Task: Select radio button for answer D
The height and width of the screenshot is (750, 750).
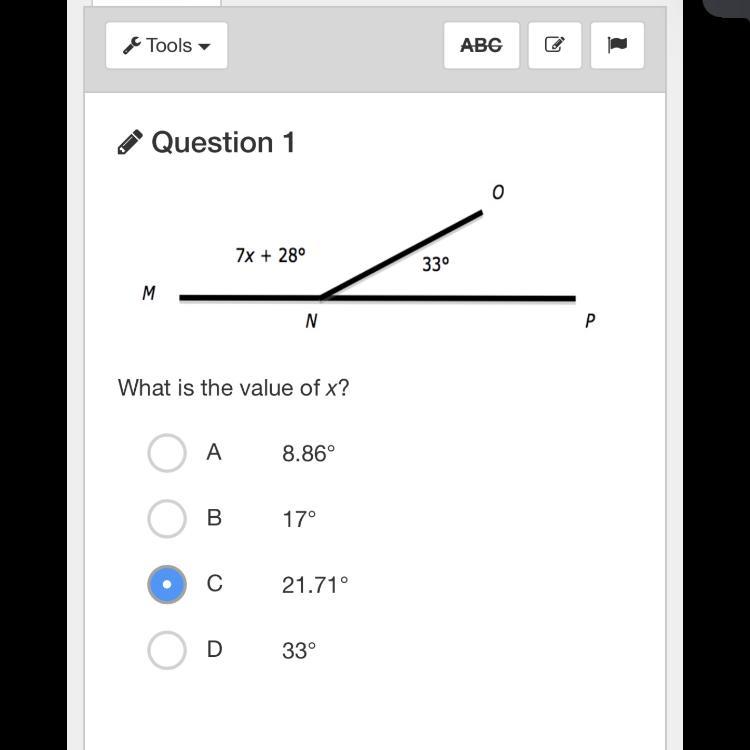Action: tap(167, 650)
